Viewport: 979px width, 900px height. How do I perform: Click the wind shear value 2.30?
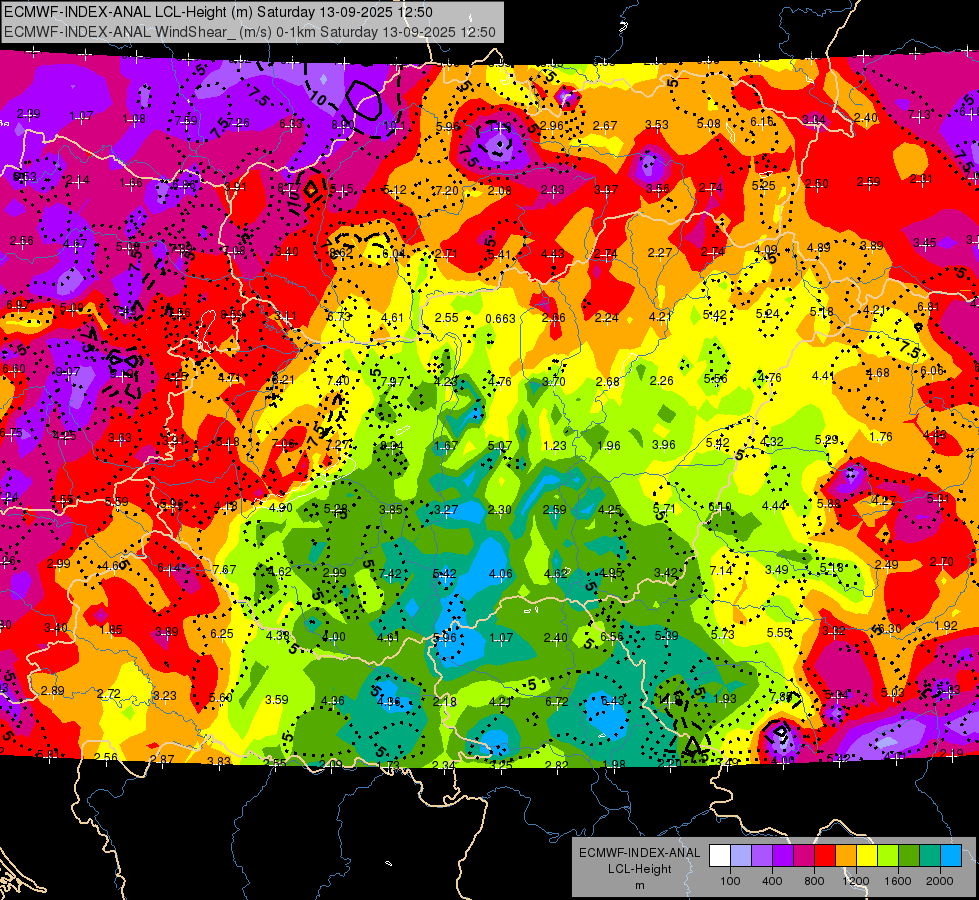499,510
